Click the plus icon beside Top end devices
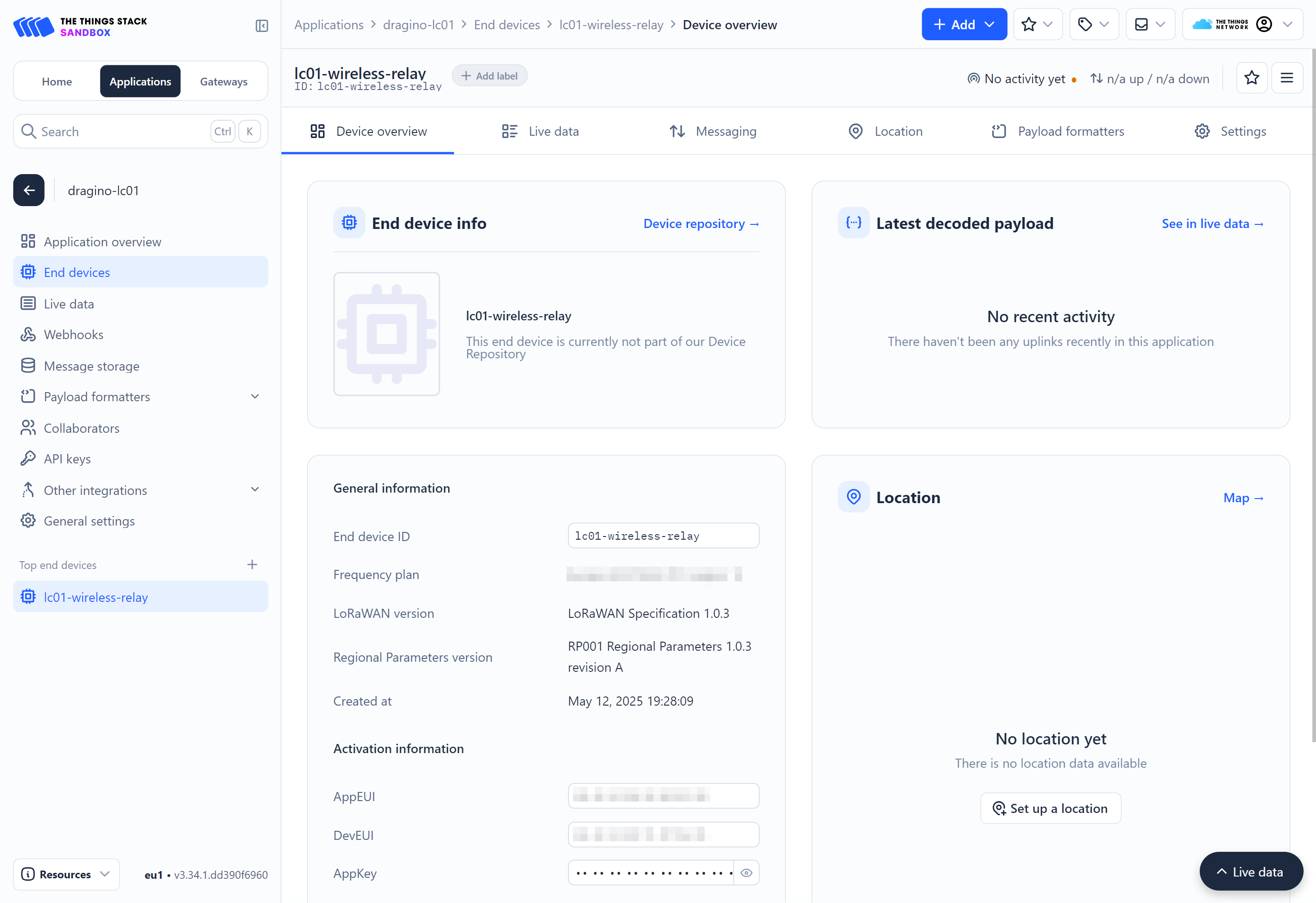 tap(253, 564)
